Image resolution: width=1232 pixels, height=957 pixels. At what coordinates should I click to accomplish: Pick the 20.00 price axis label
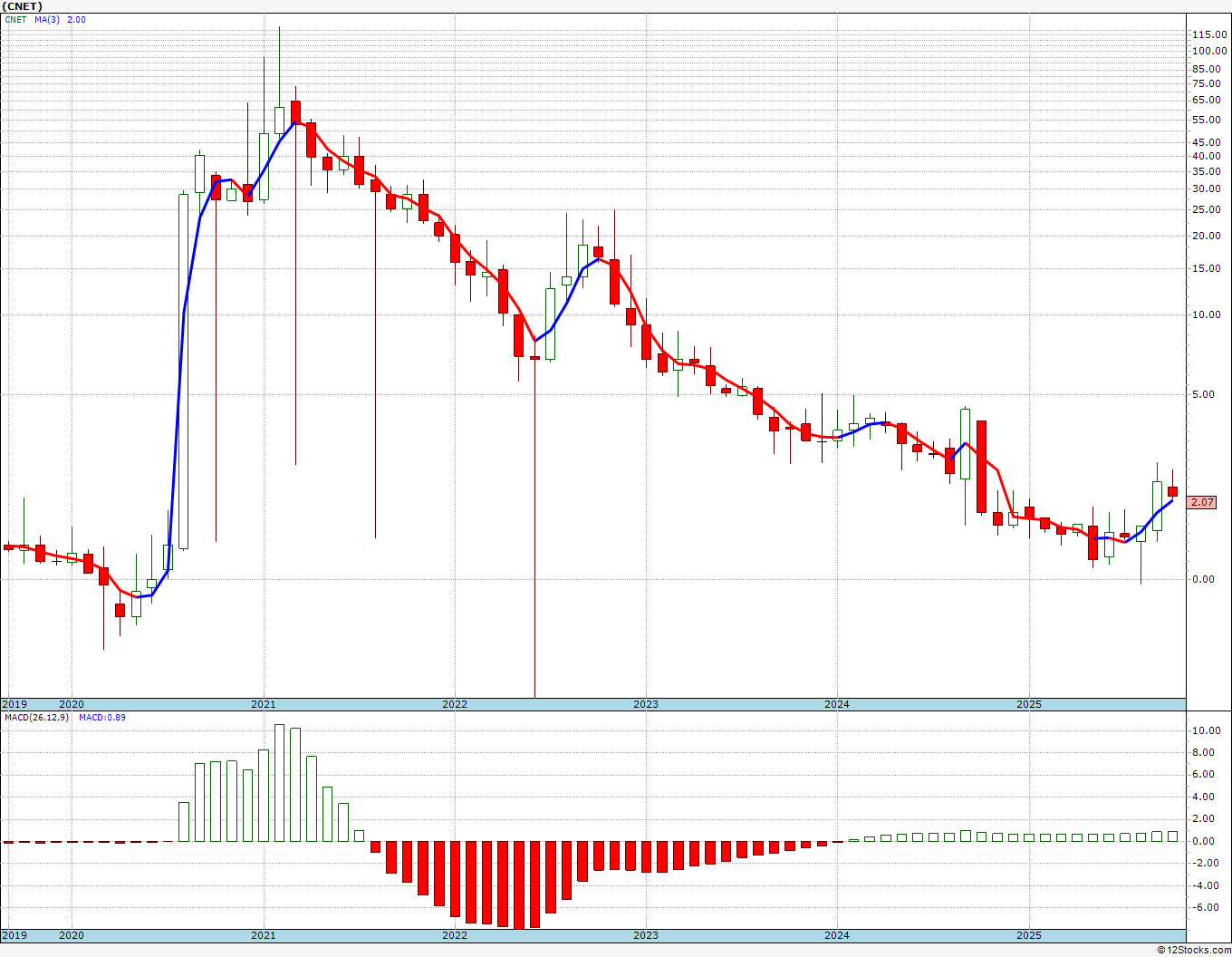point(1206,236)
